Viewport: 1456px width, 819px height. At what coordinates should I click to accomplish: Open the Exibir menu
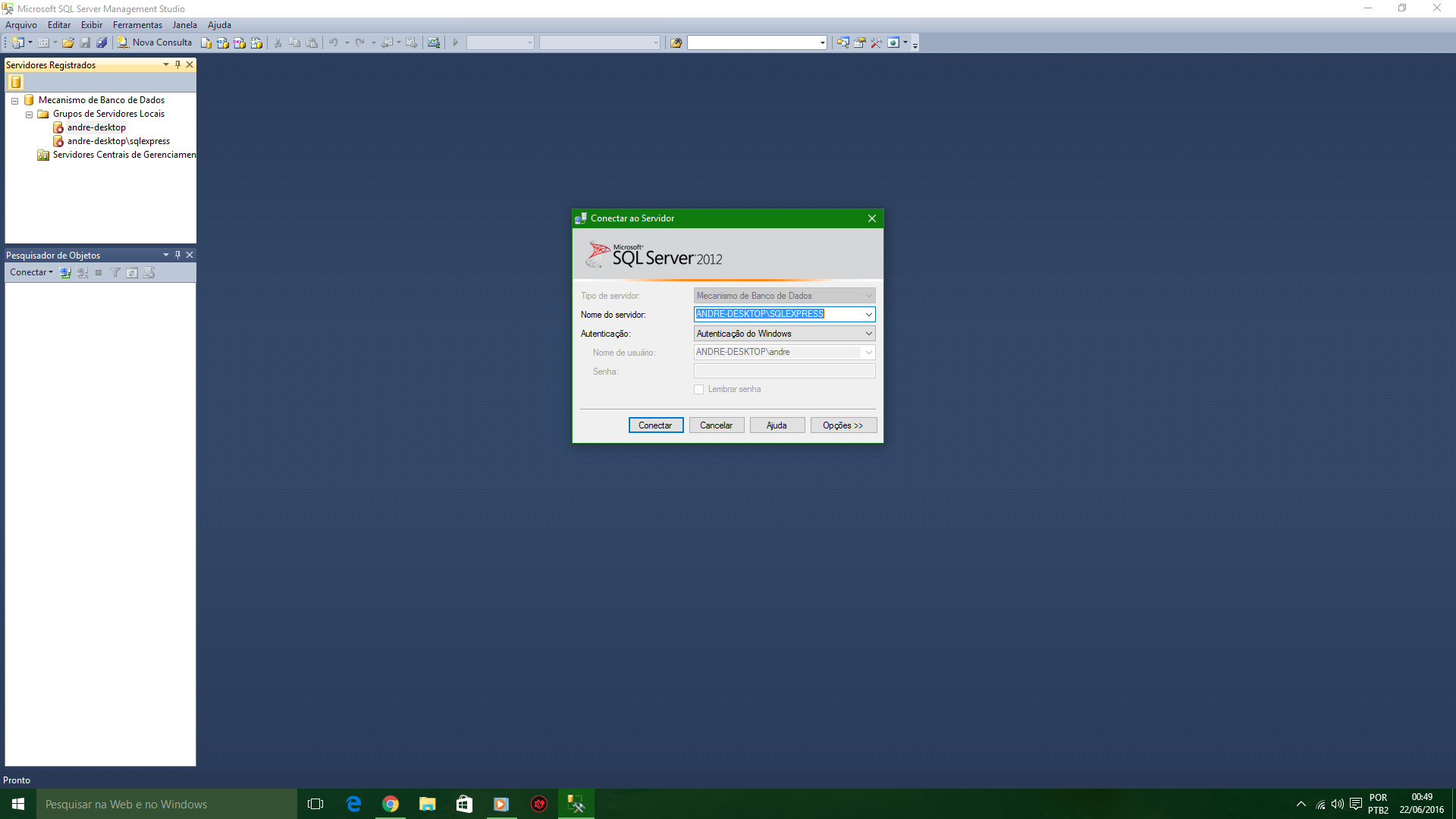pyautogui.click(x=92, y=25)
